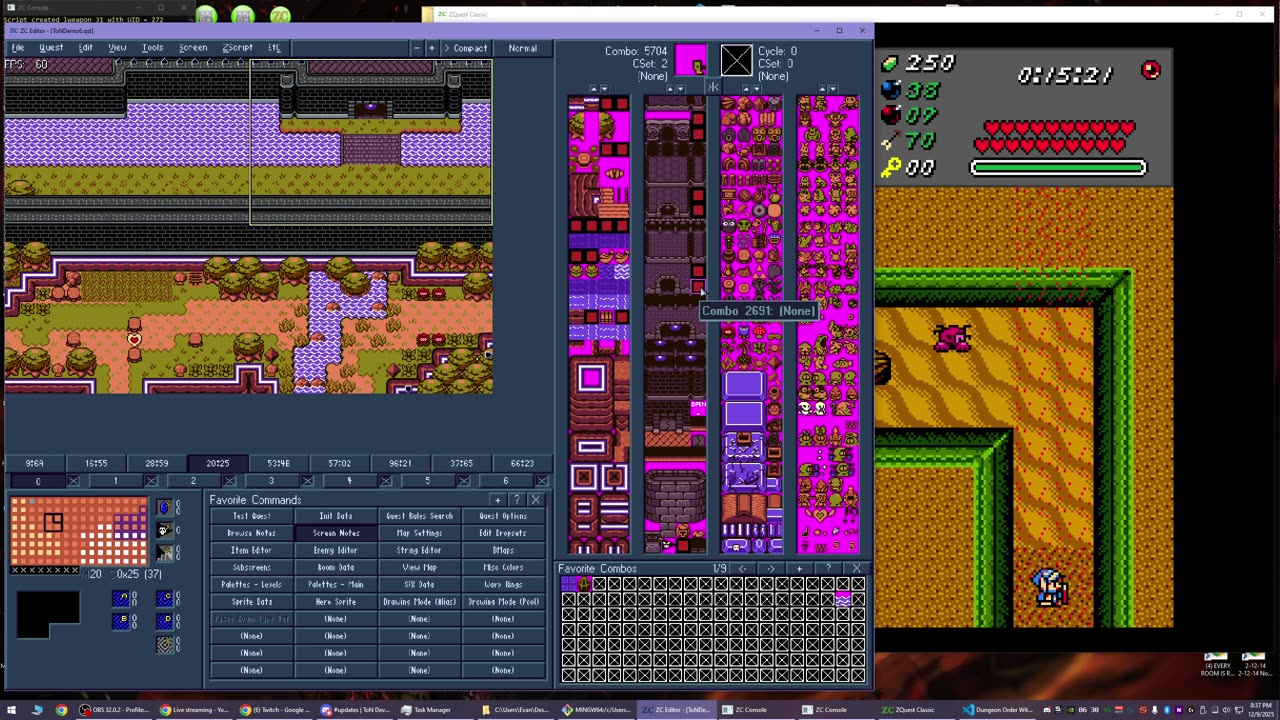Expand the Compact mode toggle
Viewport: 1280px width, 720px height.
[464, 48]
